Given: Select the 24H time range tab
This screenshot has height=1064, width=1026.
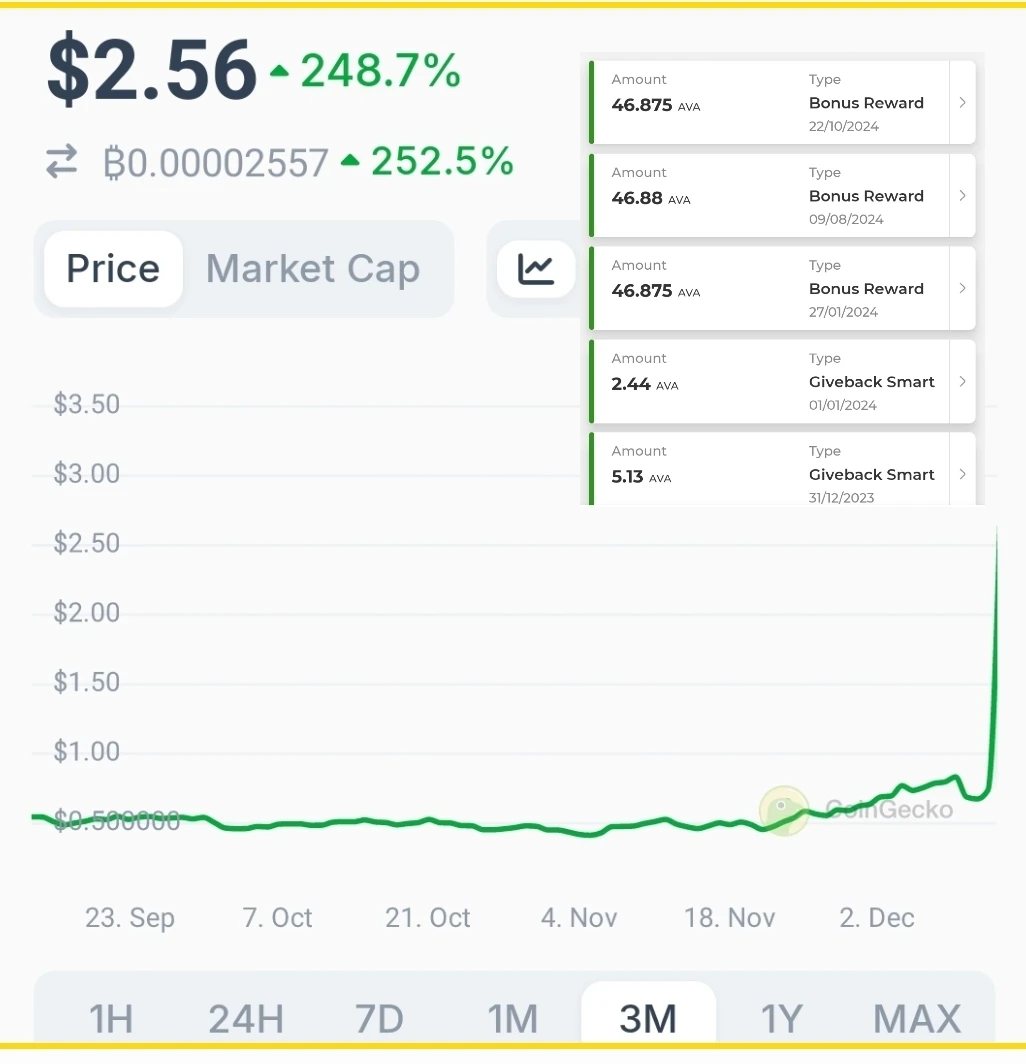Looking at the screenshot, I should pos(246,1019).
